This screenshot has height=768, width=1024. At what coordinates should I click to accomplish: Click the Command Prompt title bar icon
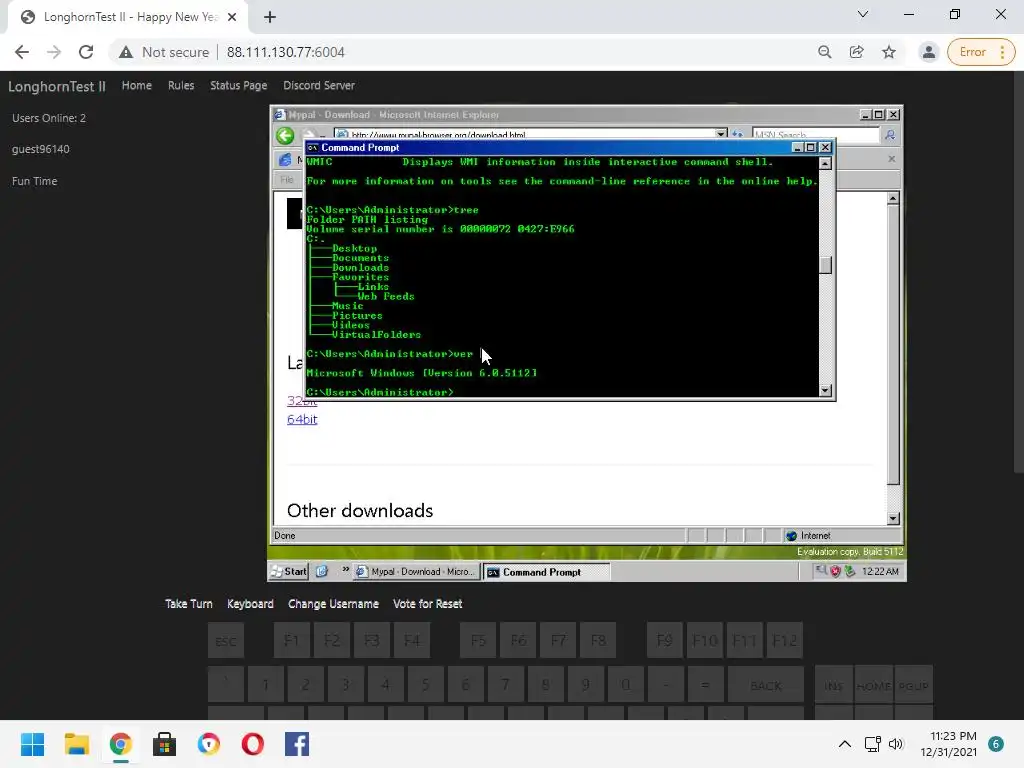313,148
